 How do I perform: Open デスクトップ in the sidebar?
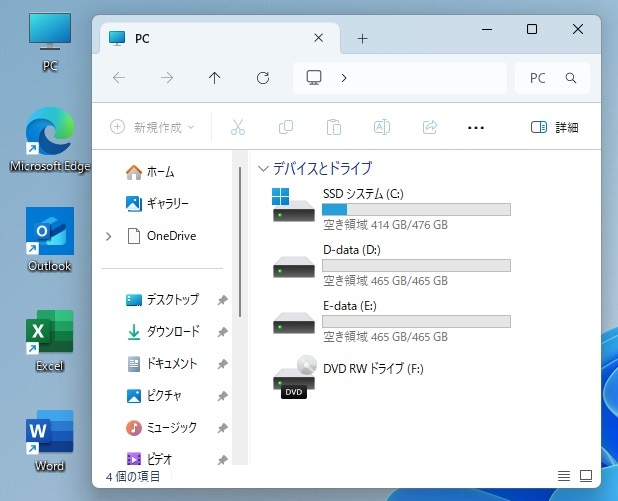click(x=162, y=300)
